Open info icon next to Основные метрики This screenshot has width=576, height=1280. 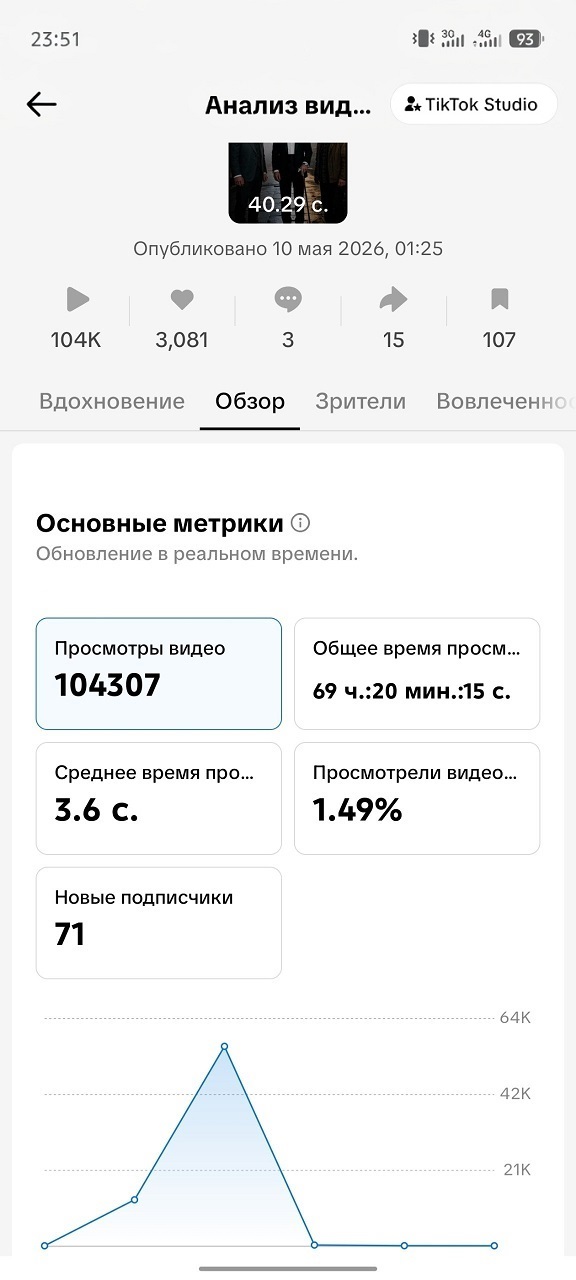[300, 523]
